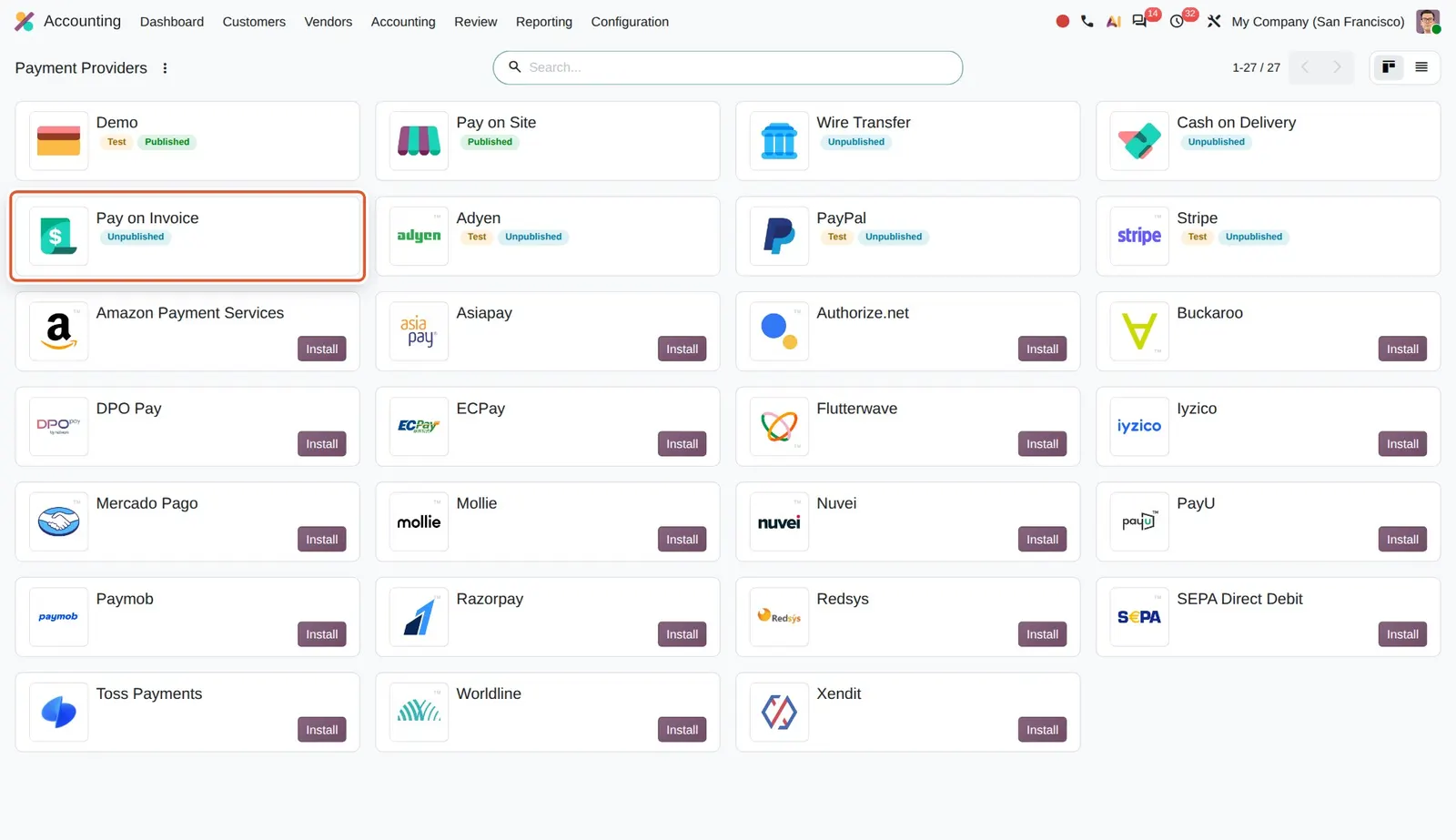Install the Buckaroo provider
Viewport: 1456px width, 840px height.
pos(1402,349)
